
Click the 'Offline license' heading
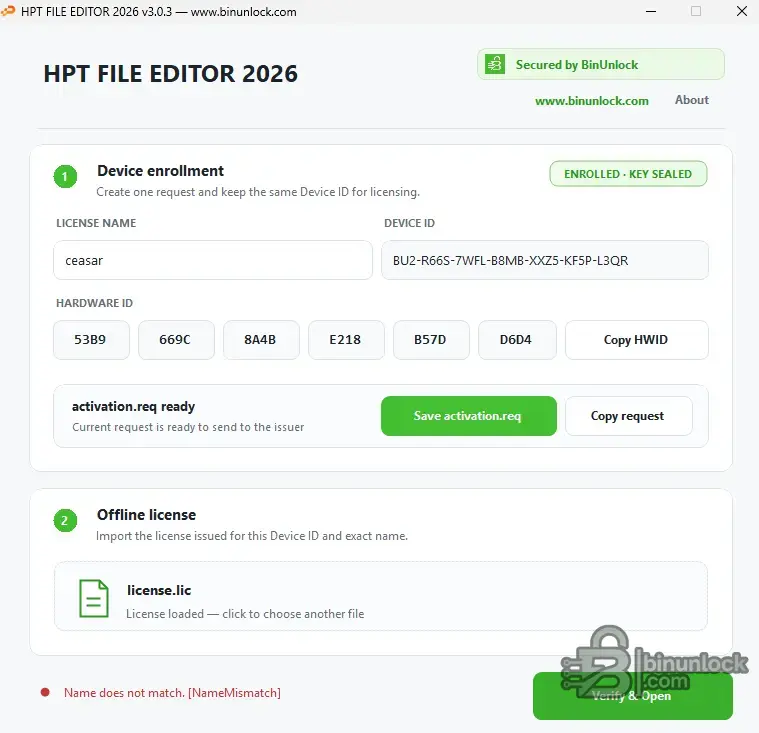coord(146,515)
